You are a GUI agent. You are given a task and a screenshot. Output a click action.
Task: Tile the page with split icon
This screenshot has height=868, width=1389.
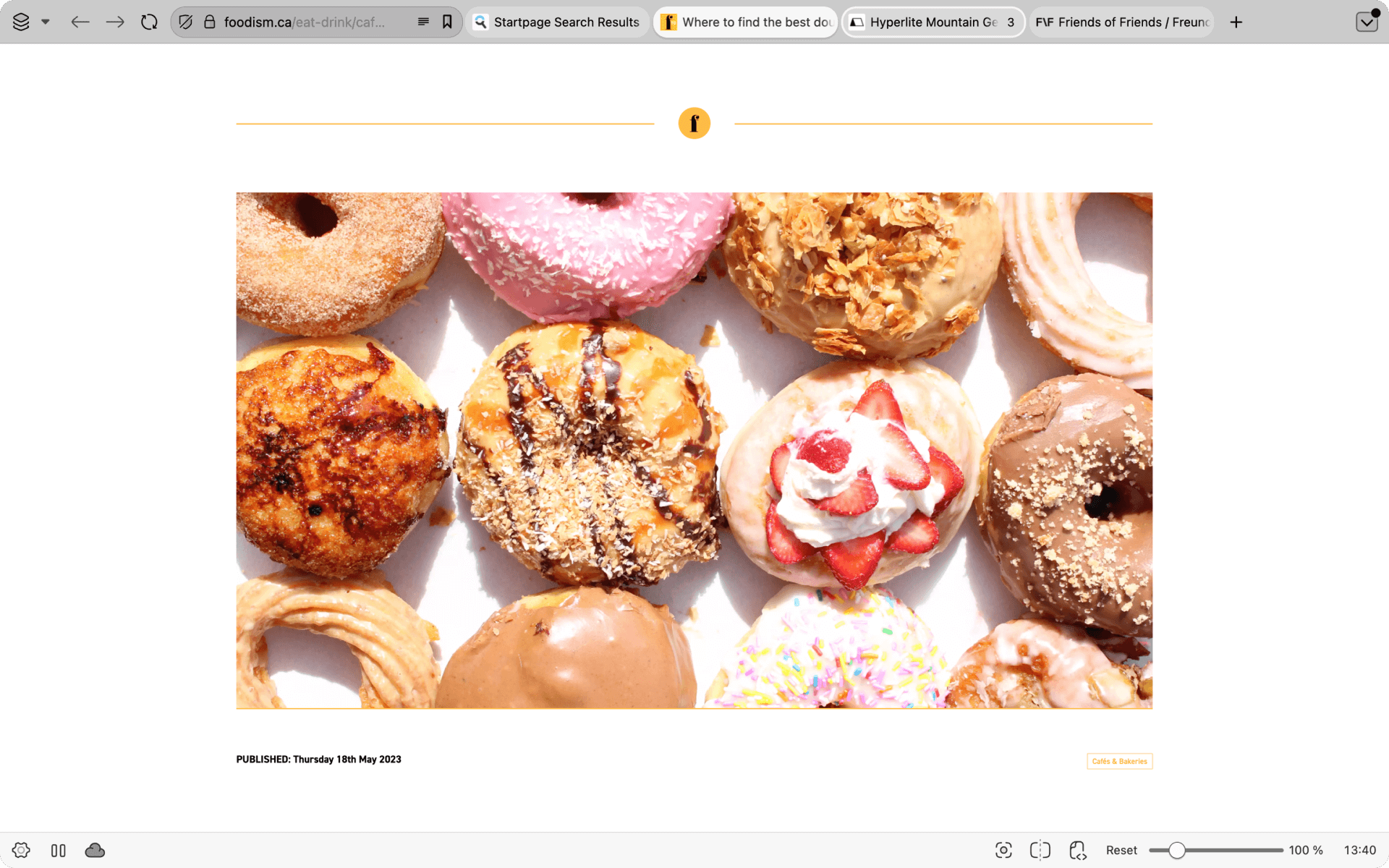pyautogui.click(x=1040, y=850)
